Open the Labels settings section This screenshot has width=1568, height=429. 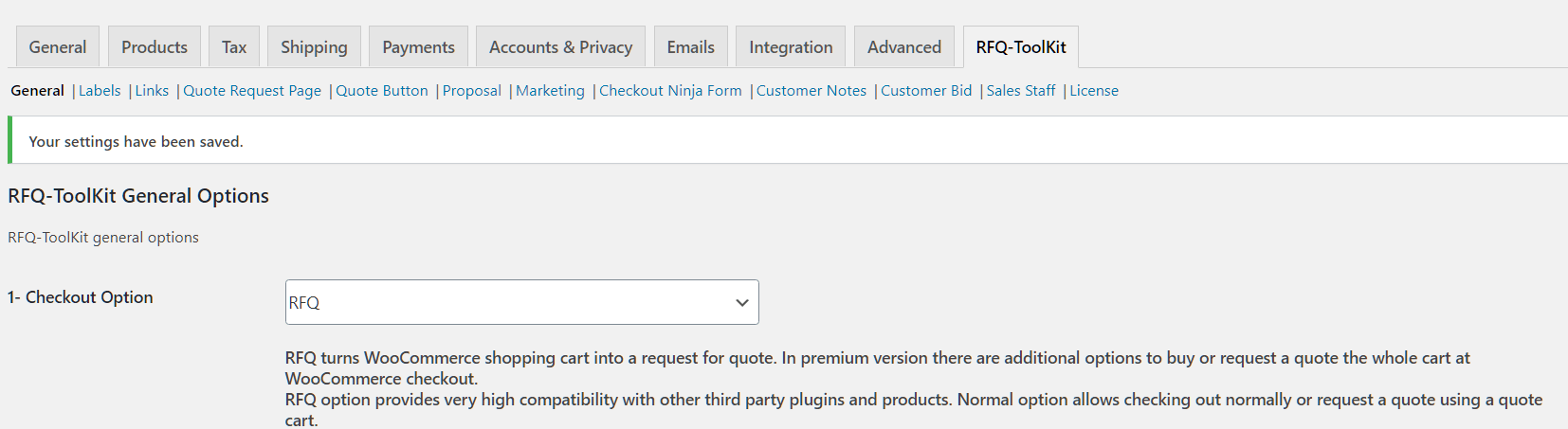point(100,91)
